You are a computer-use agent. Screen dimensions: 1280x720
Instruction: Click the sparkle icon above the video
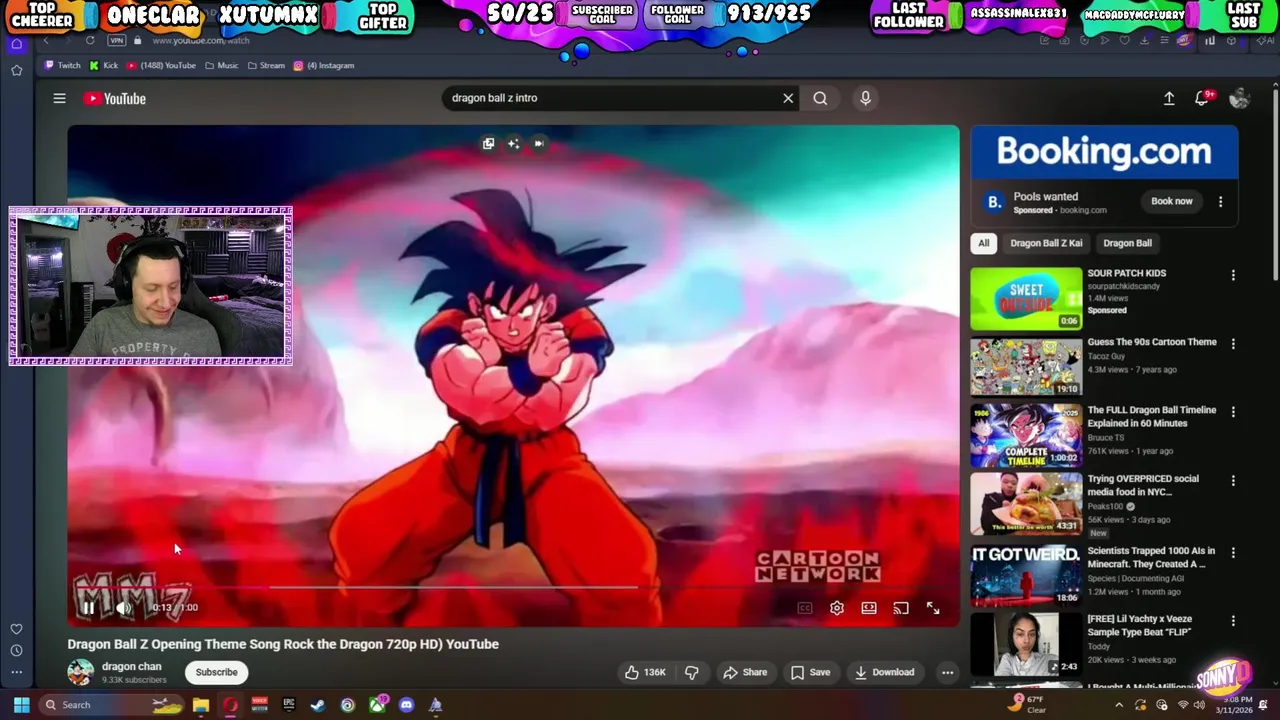(513, 144)
